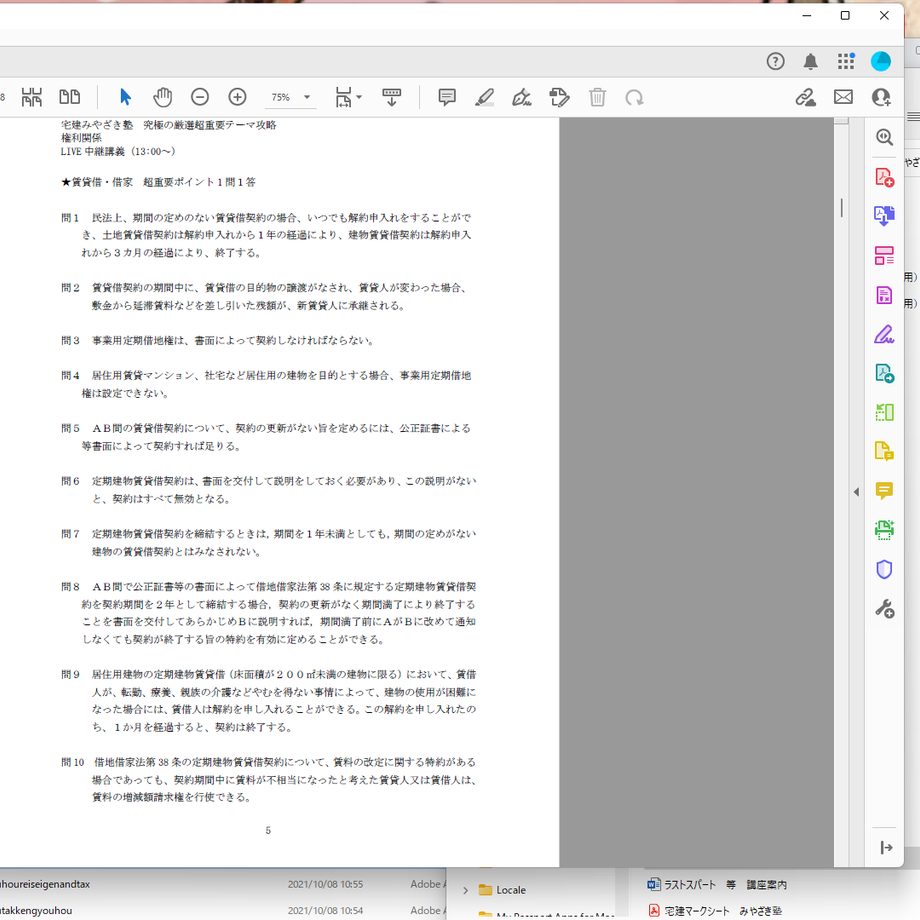This screenshot has width=920, height=920.
Task: Expand the Locale folder tree item
Action: click(465, 890)
